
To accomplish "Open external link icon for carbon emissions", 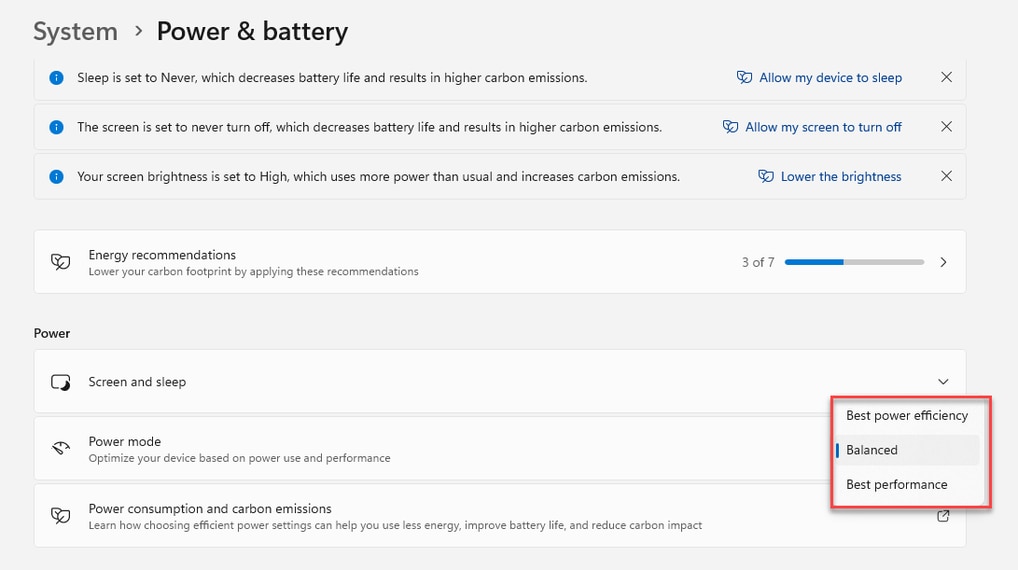I will point(943,516).
